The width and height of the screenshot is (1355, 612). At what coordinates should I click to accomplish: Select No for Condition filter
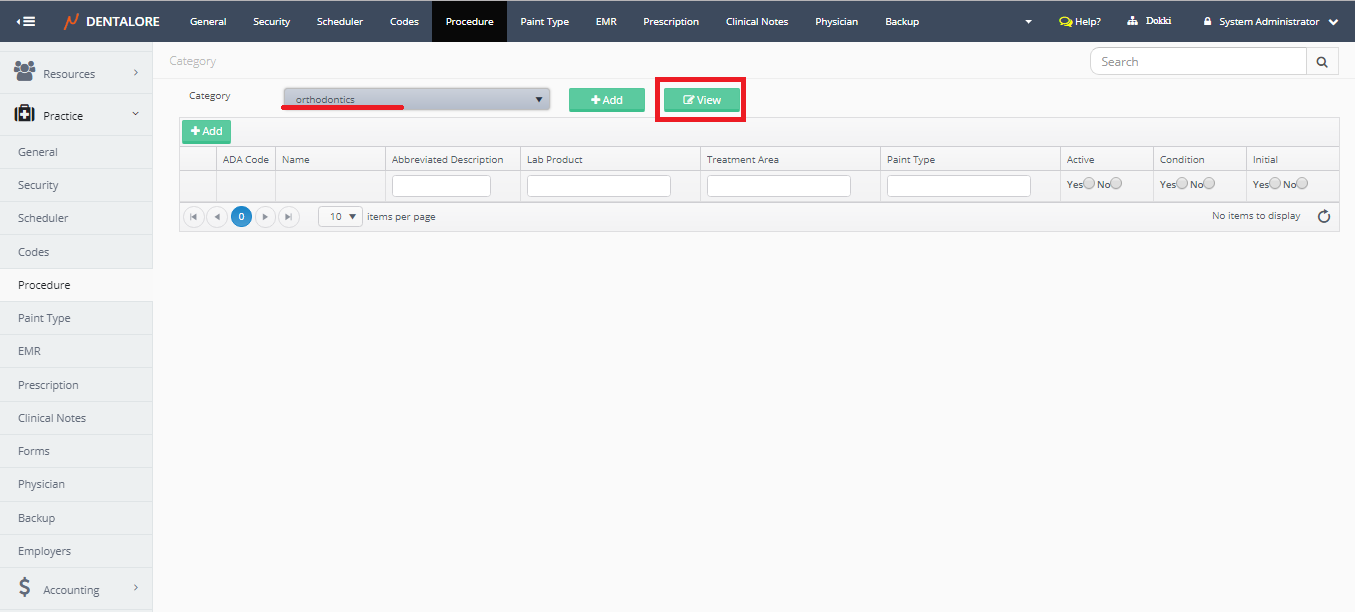click(1209, 183)
